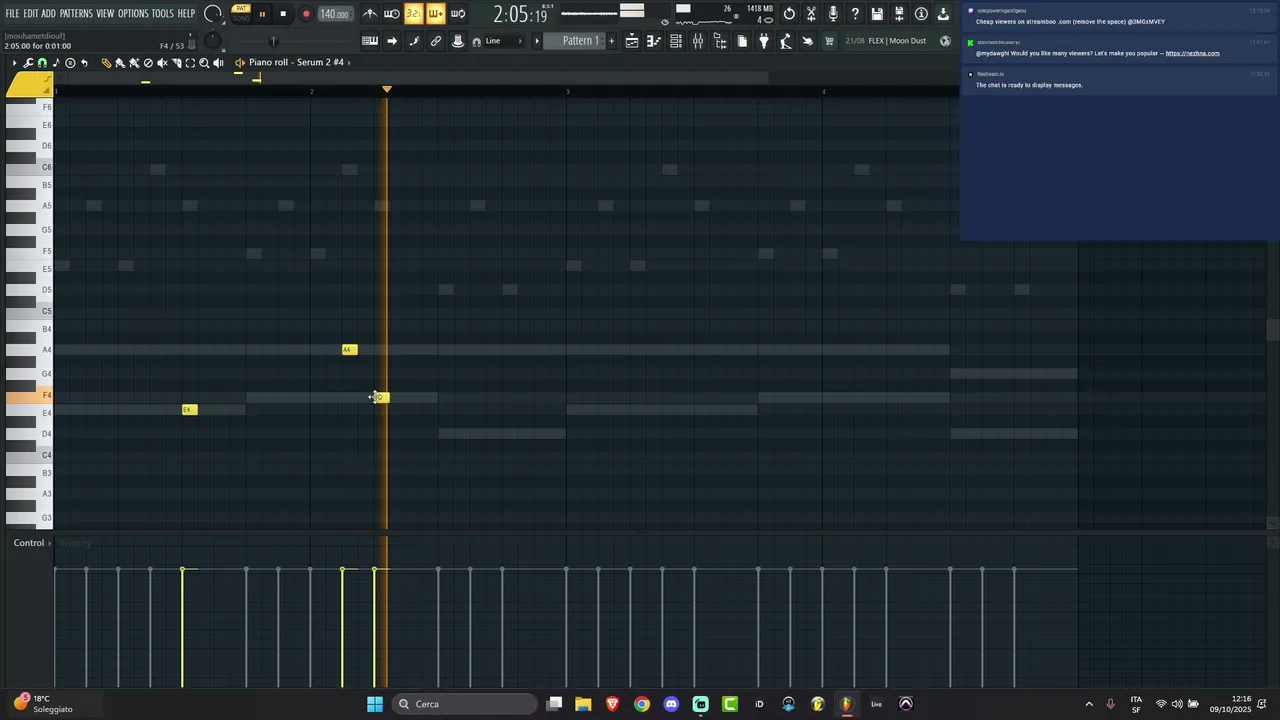Open the VIEW menu
This screenshot has height=720, width=1280.
pyautogui.click(x=105, y=14)
